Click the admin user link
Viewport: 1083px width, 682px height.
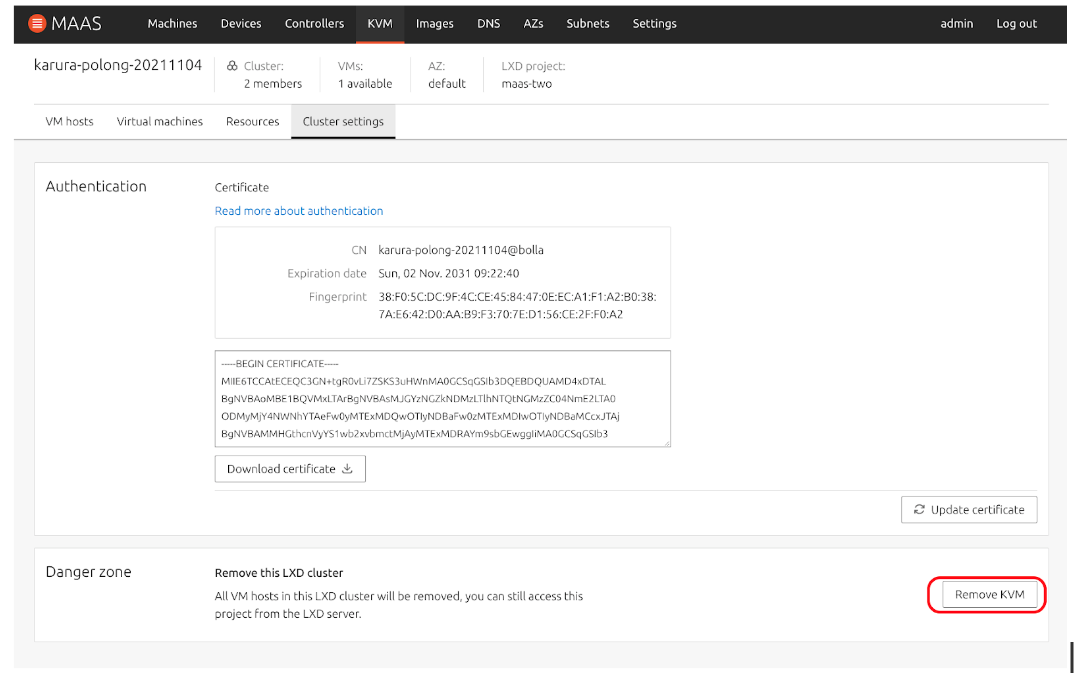956,23
